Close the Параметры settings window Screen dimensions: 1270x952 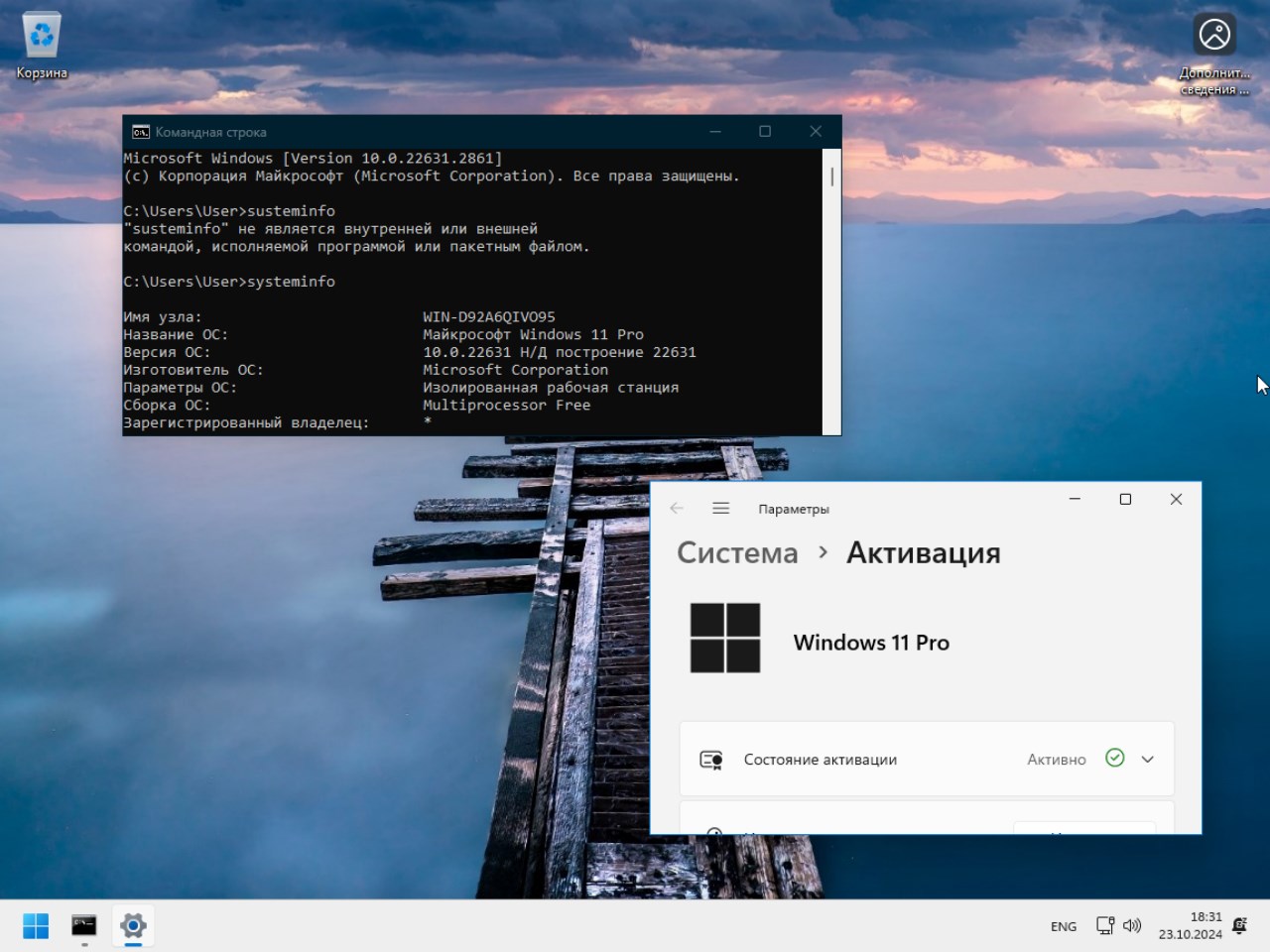[1177, 499]
